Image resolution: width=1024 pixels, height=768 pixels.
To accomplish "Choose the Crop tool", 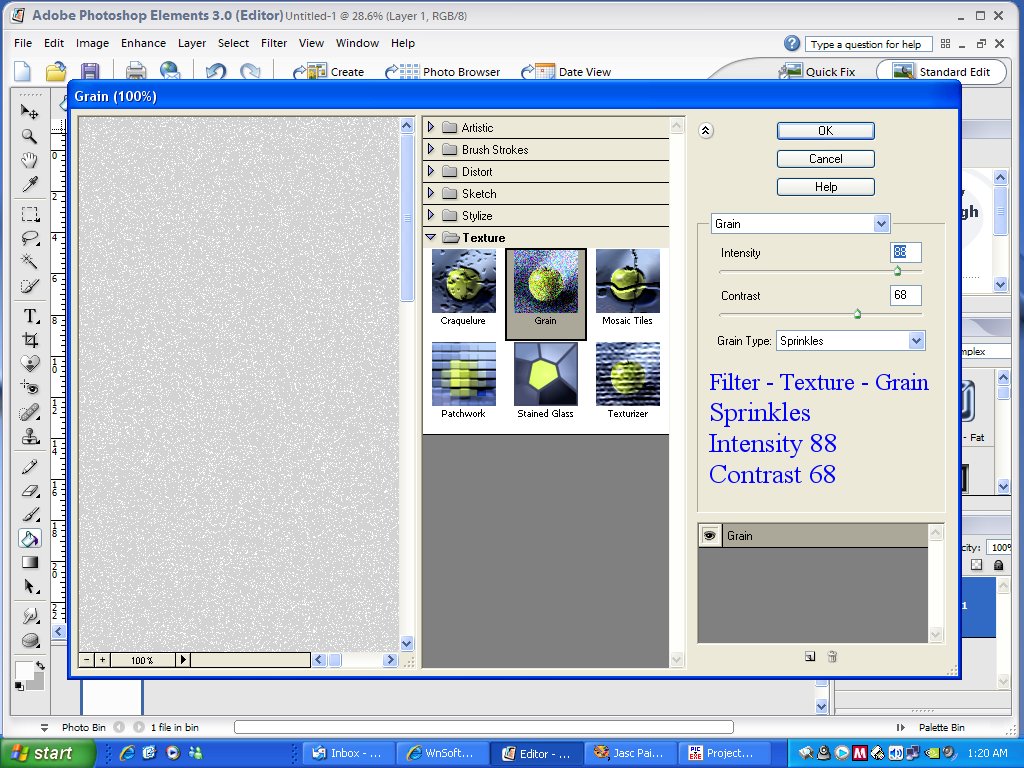I will pyautogui.click(x=30, y=340).
